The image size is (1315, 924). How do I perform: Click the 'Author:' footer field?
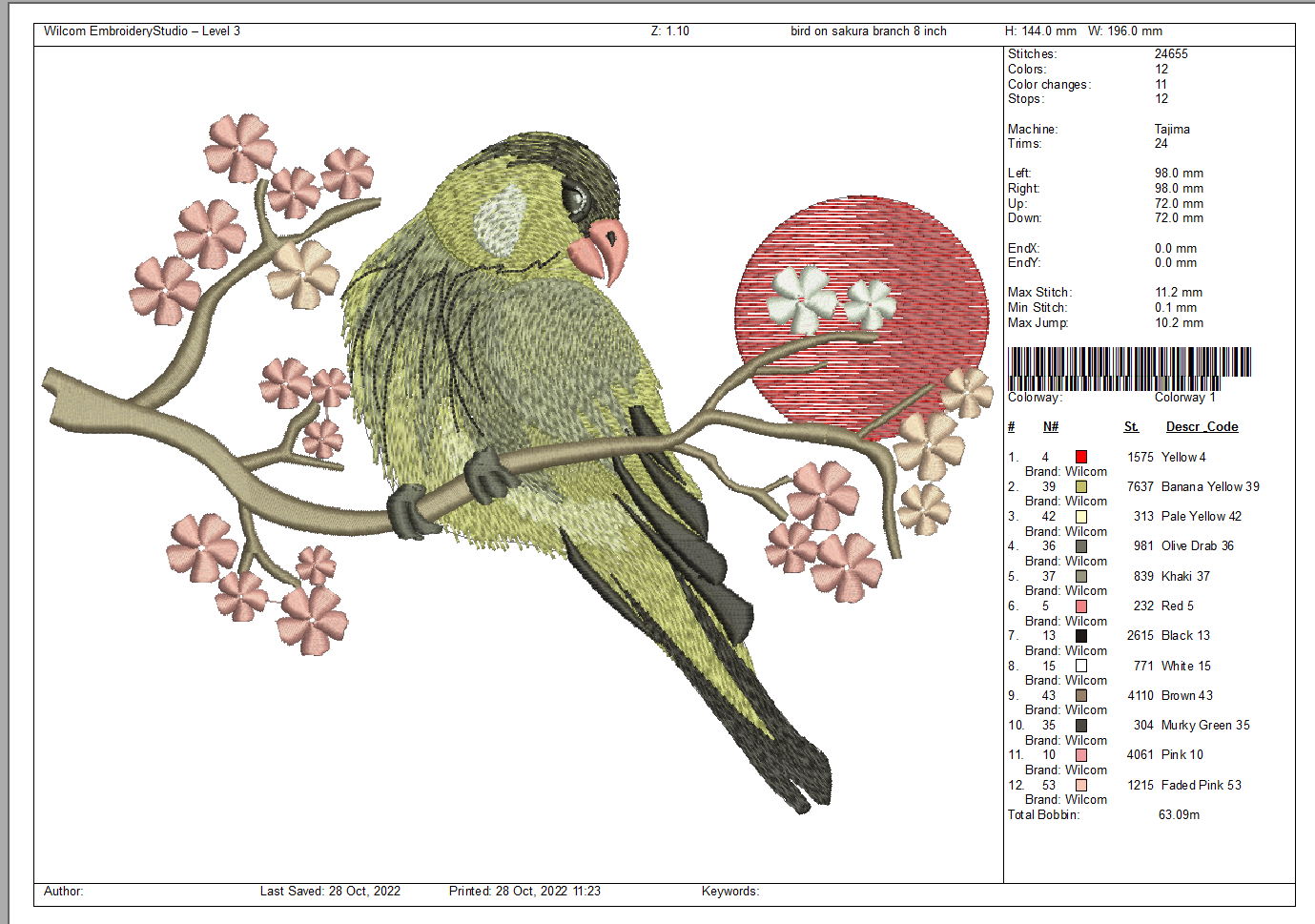point(64,891)
